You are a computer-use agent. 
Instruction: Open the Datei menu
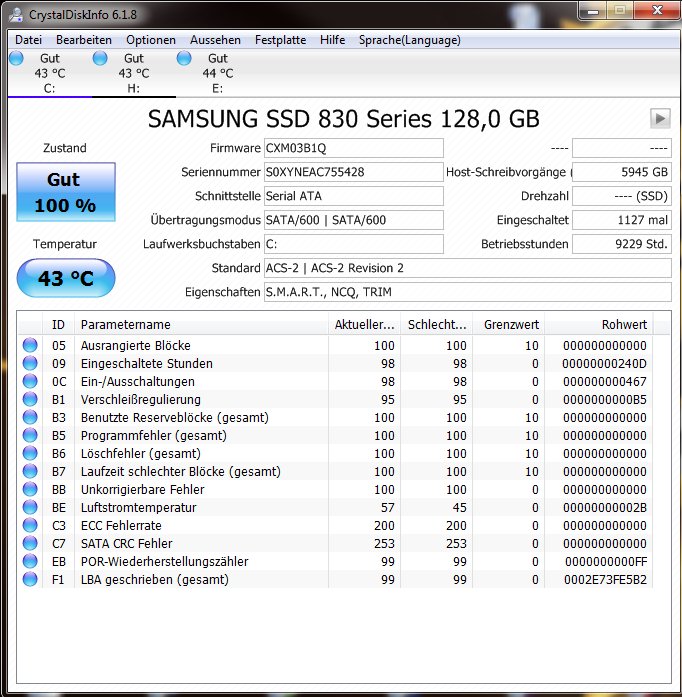pos(28,40)
